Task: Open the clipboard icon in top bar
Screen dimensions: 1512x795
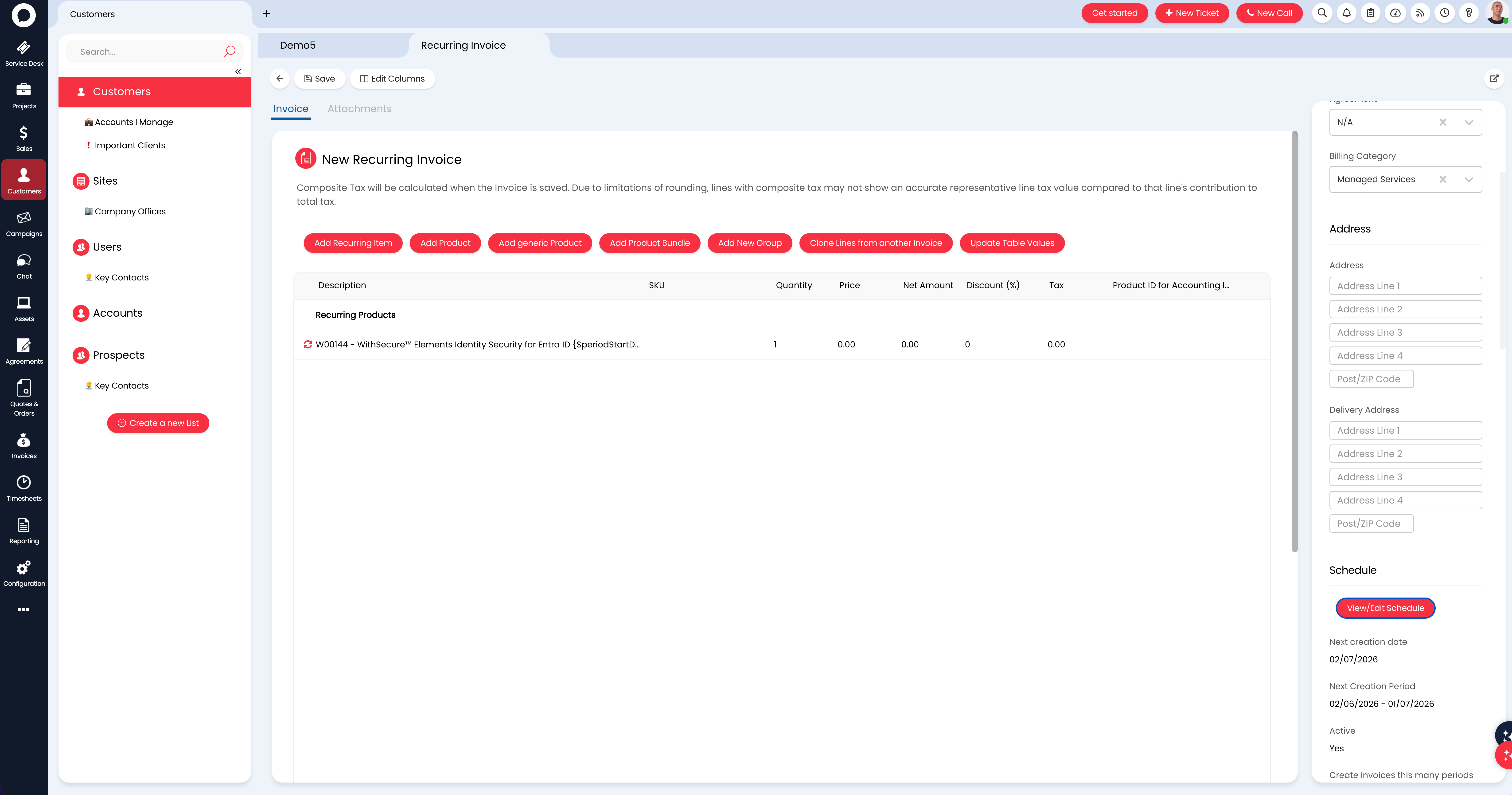Action: 1371,13
